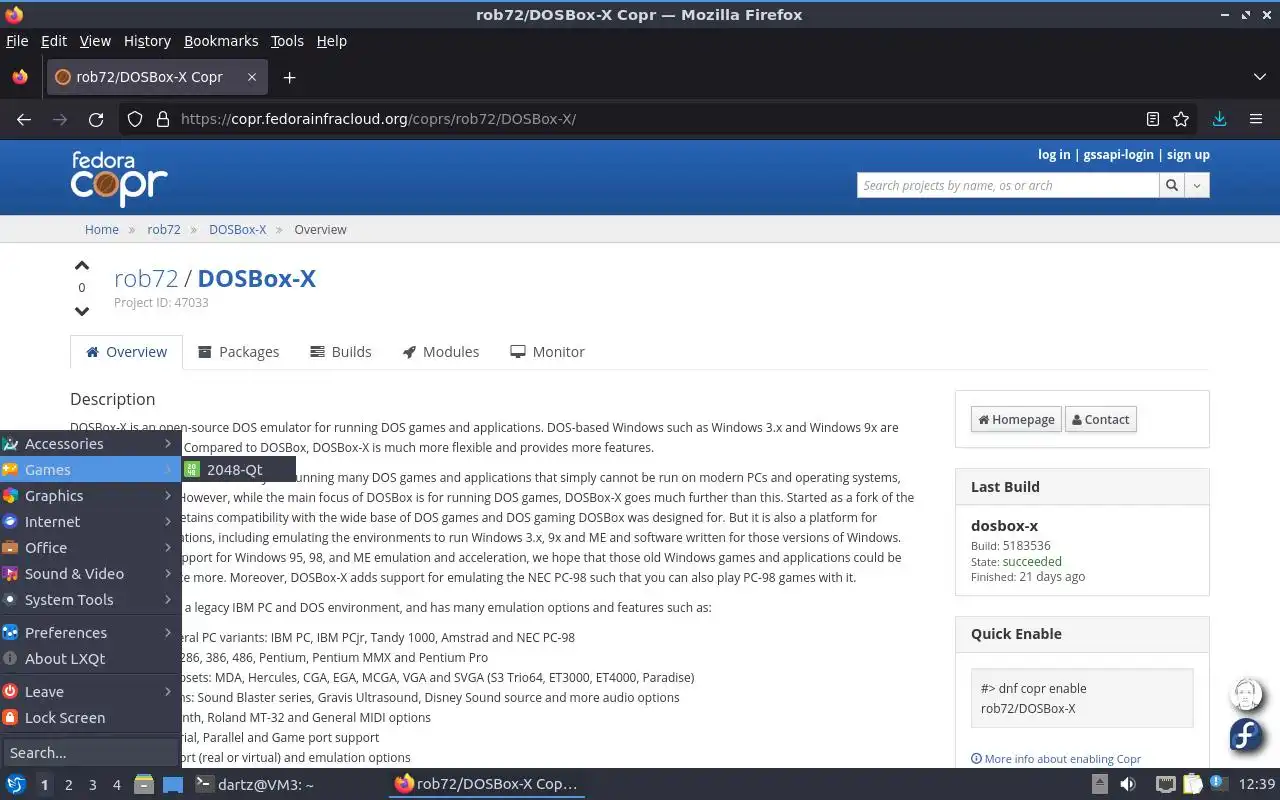This screenshot has width=1280, height=800.
Task: Expand the Office menu category
Action: (x=90, y=547)
